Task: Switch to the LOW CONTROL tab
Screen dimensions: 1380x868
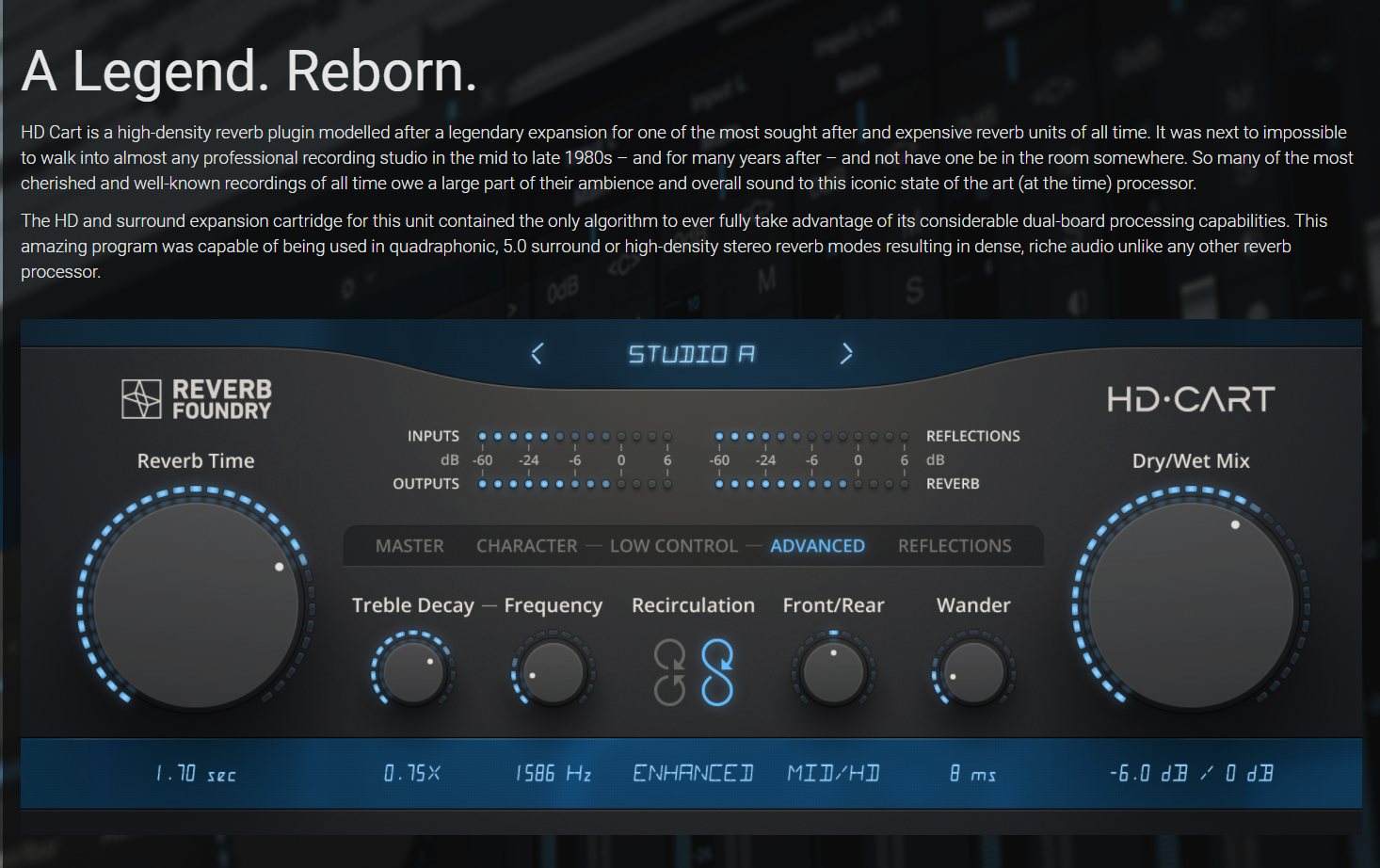Action: click(674, 546)
